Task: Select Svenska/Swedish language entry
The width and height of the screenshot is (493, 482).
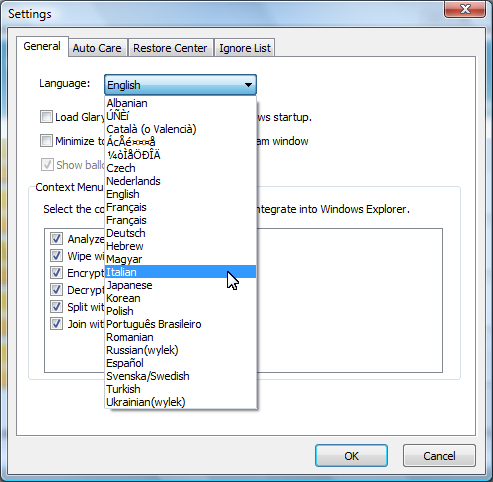Action: [180, 376]
